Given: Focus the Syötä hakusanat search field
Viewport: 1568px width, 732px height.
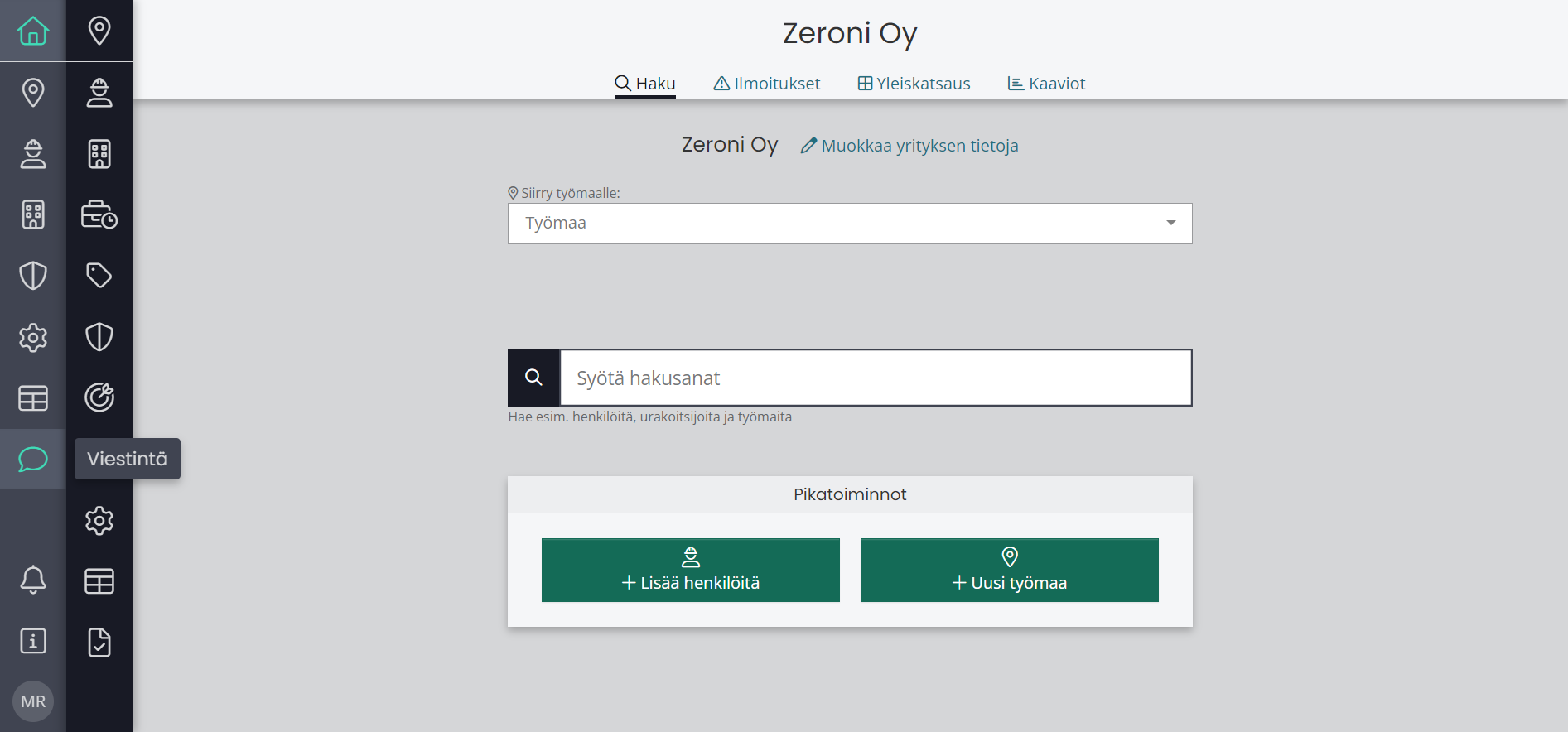Looking at the screenshot, I should click(876, 378).
